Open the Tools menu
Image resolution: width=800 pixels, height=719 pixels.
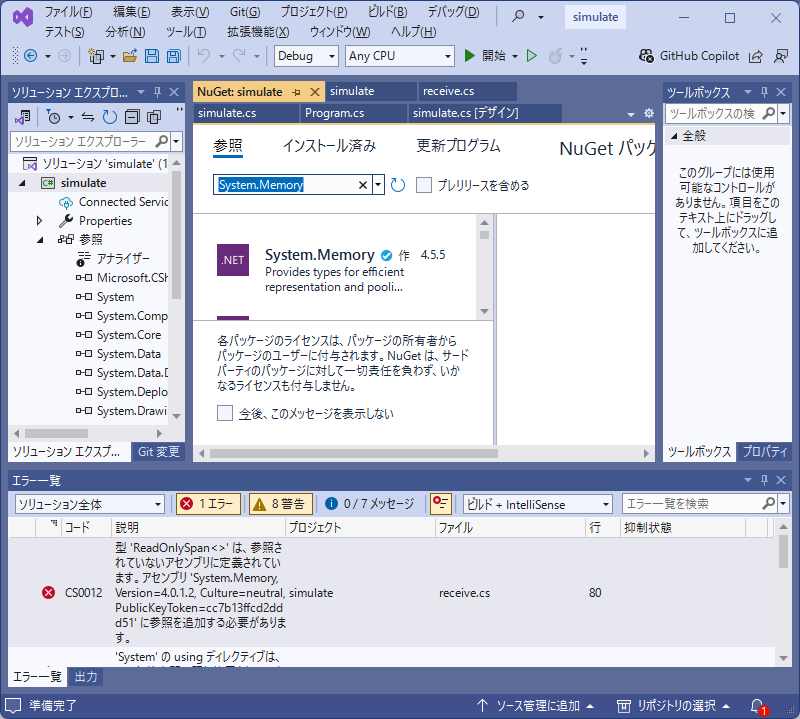[x=186, y=32]
